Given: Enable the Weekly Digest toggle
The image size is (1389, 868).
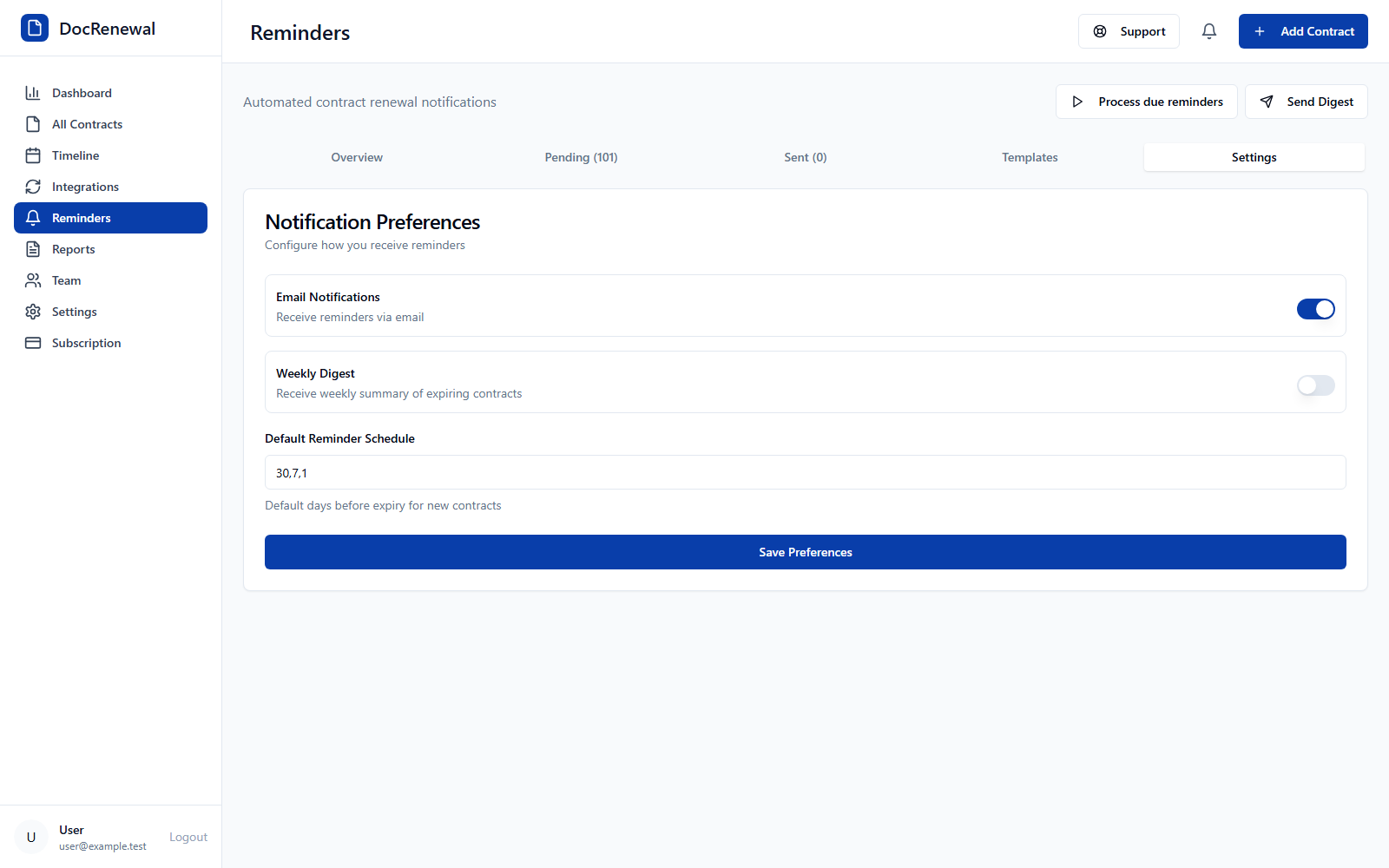Looking at the screenshot, I should click(x=1316, y=385).
